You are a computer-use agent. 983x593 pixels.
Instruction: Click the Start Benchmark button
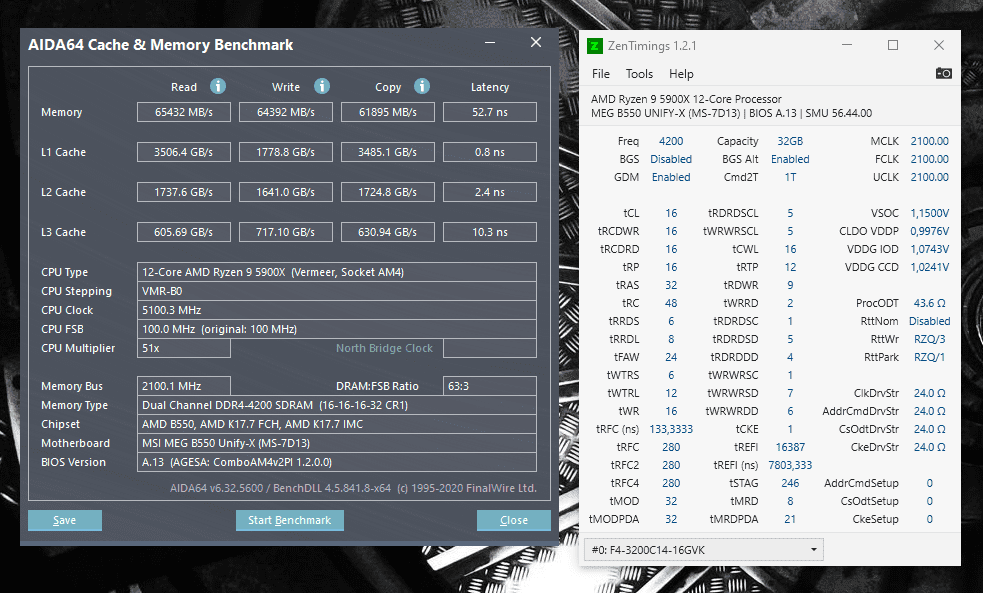(x=290, y=520)
